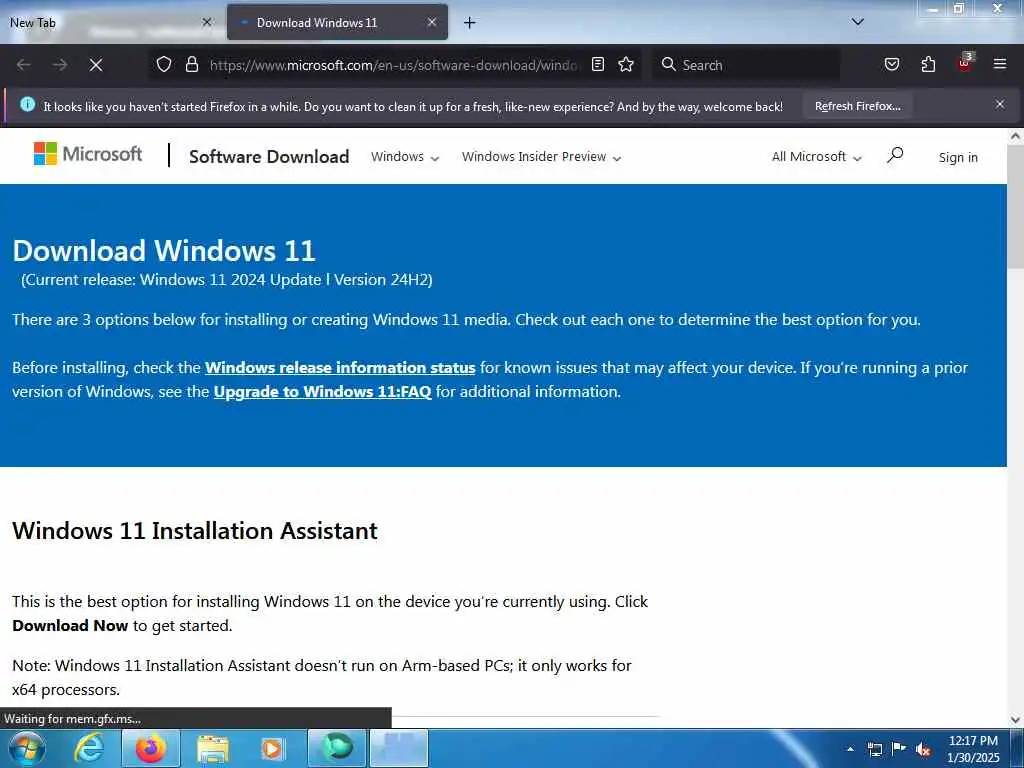Image resolution: width=1024 pixels, height=768 pixels.
Task: Open the Microsoft site search magnifier
Action: [x=895, y=155]
